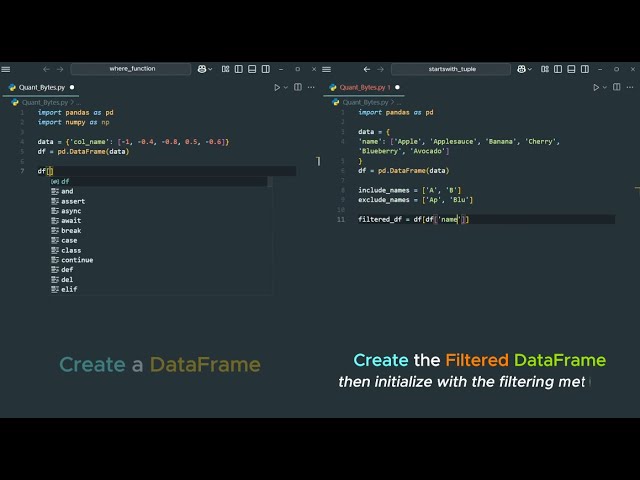Screen dimensions: 640x480
Task: Toggle bottom panel in startswith_tuple window
Action: pyautogui.click(x=571, y=69)
